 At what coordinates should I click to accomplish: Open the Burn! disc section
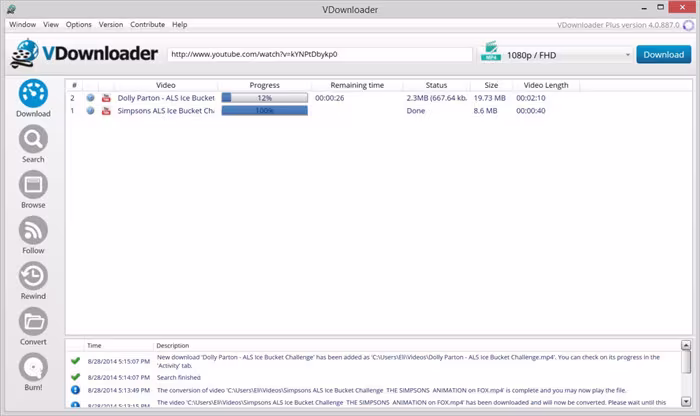pyautogui.click(x=33, y=372)
